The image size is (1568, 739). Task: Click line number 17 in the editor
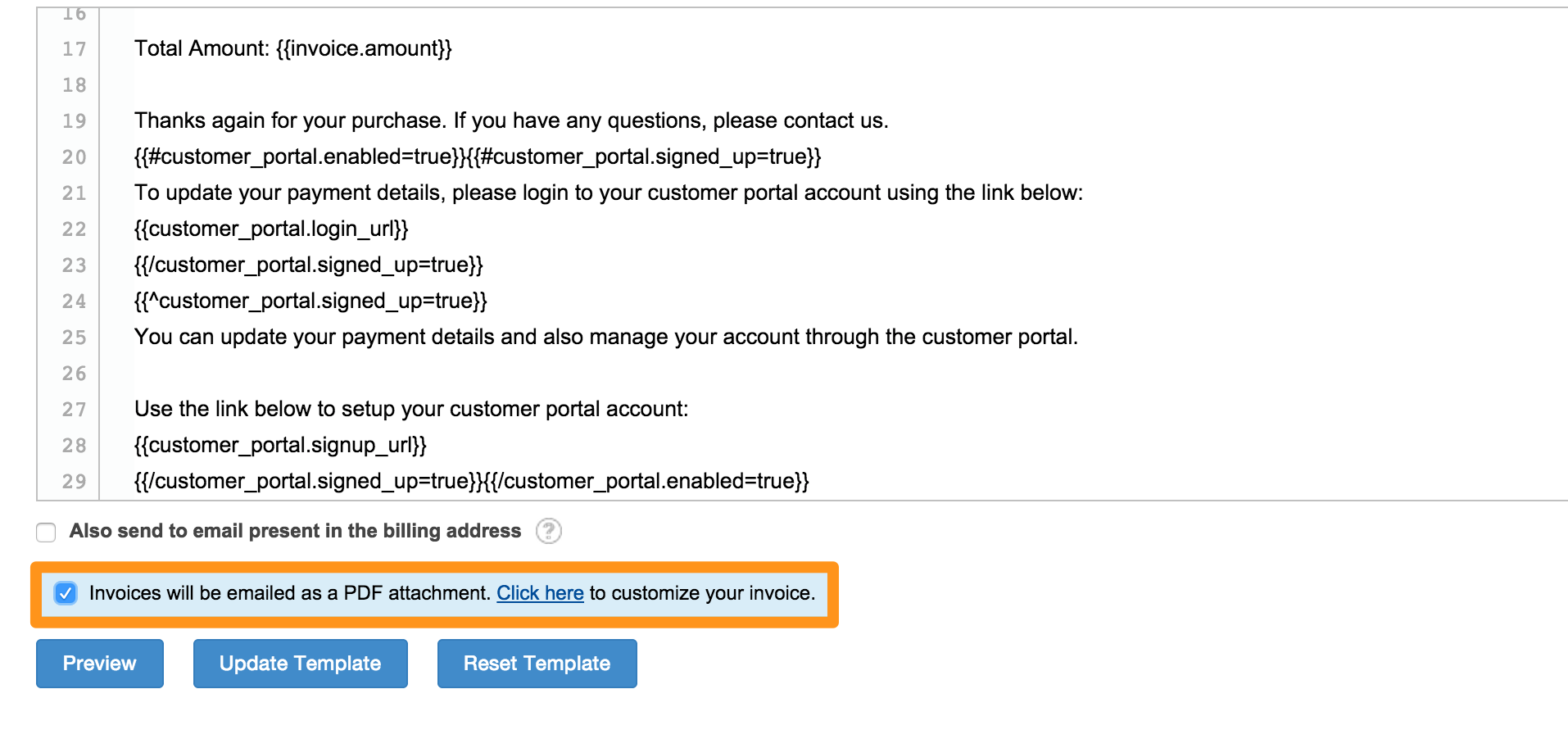point(74,49)
